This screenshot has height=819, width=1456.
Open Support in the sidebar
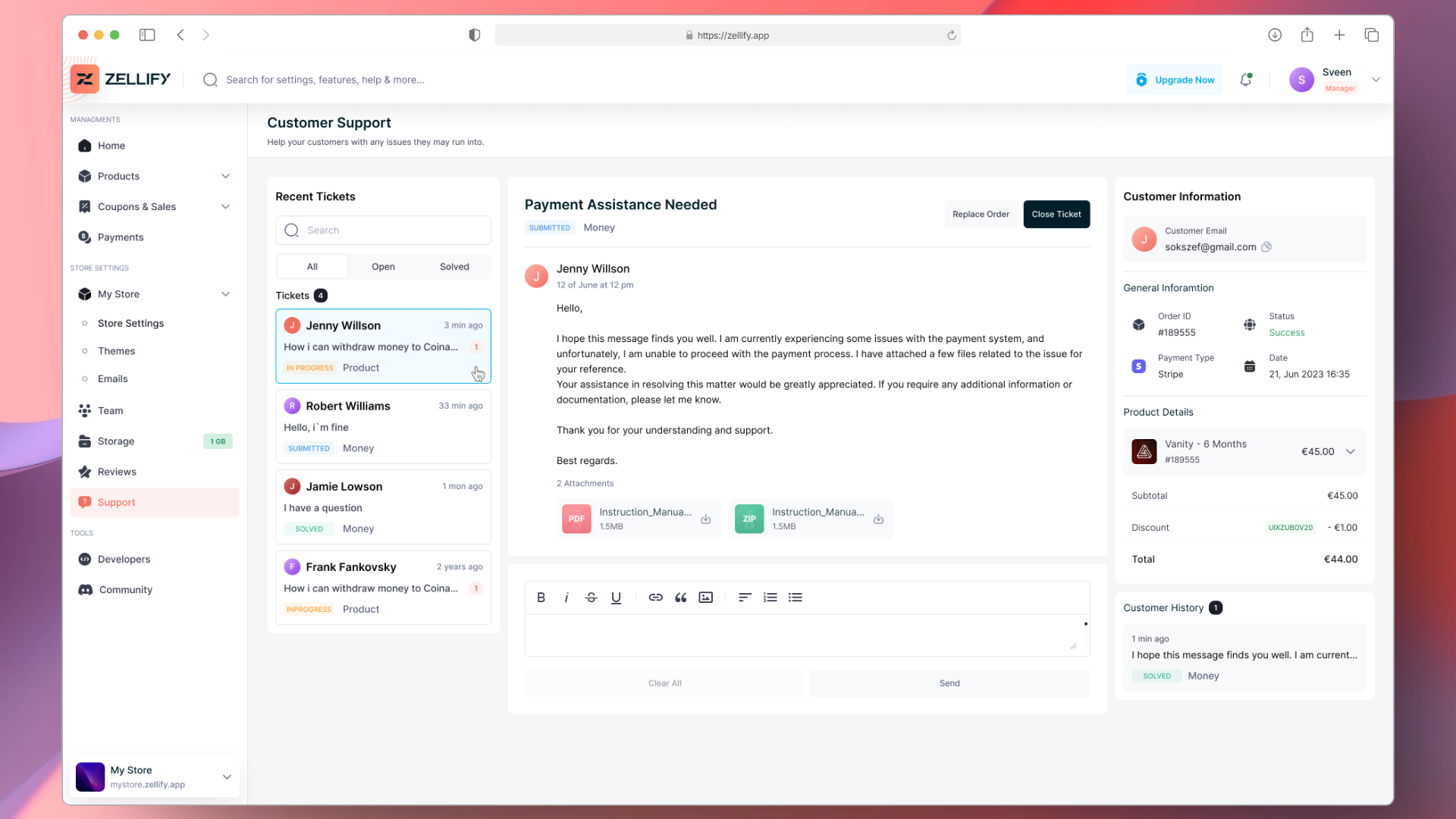(x=155, y=502)
